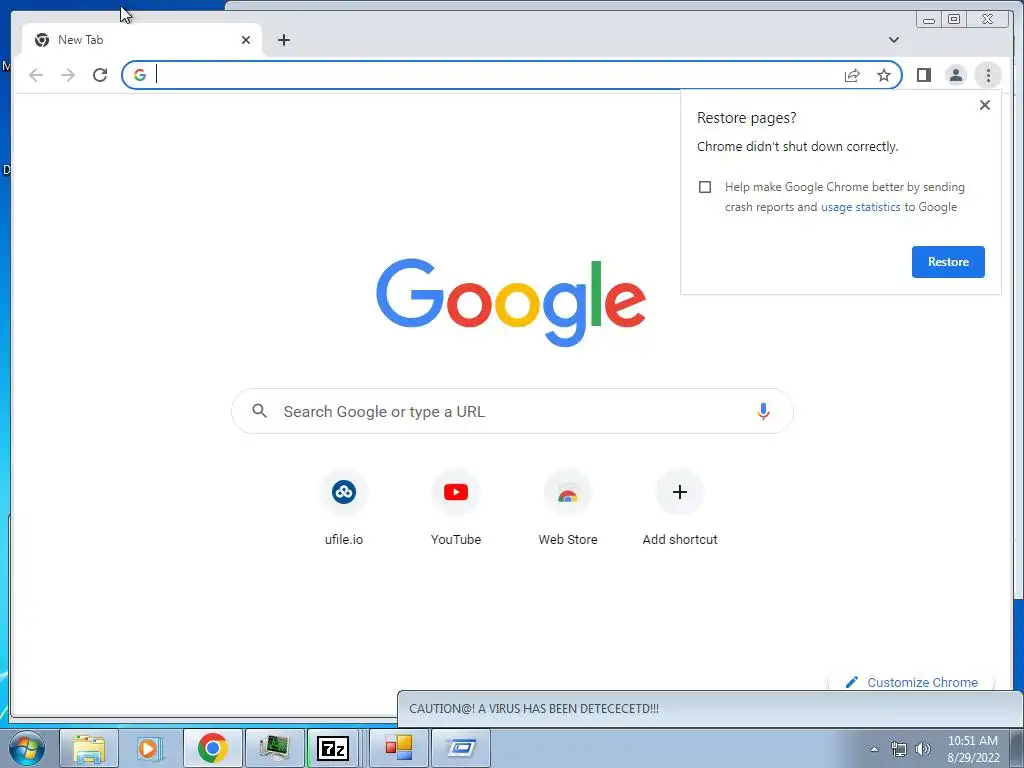
Task: Open the red-yellow-blue squares taskbar app
Action: (398, 748)
